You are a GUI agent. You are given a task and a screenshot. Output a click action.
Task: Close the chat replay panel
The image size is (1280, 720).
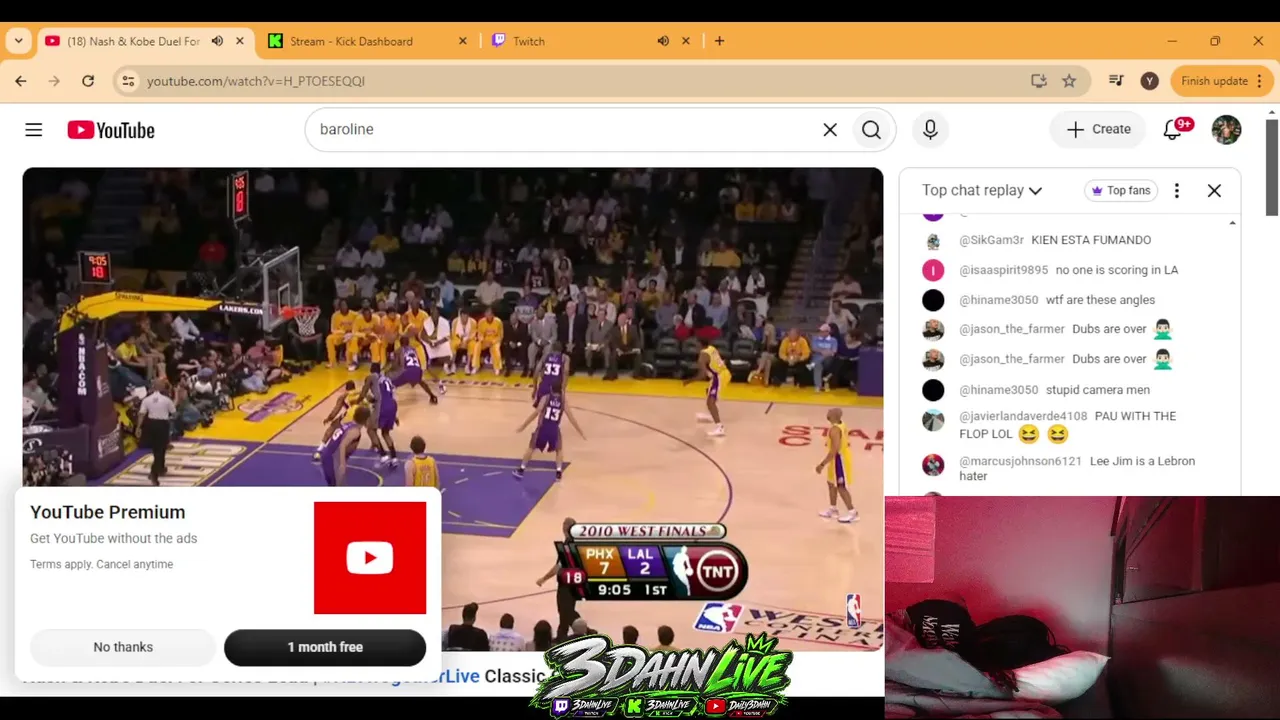(1214, 190)
